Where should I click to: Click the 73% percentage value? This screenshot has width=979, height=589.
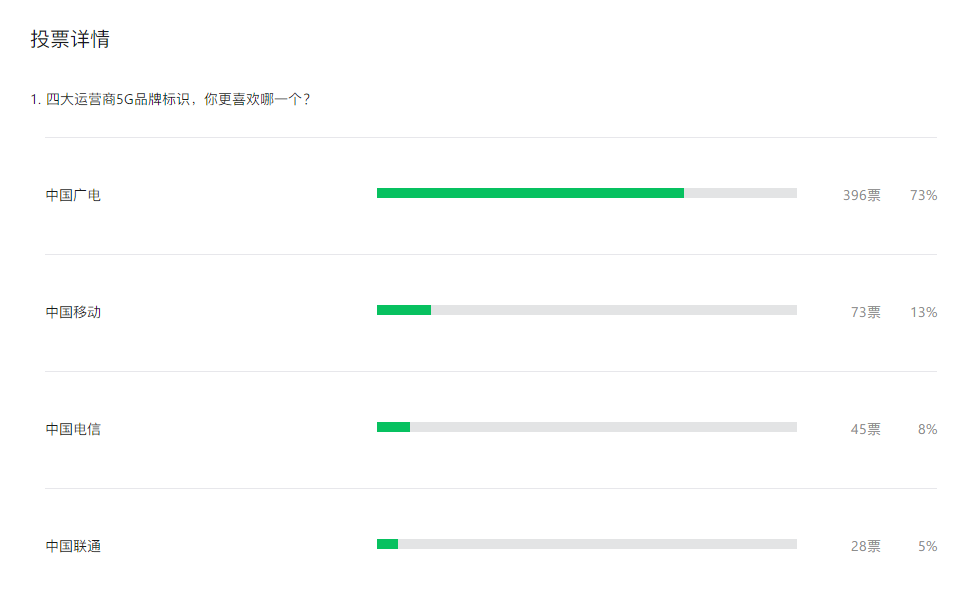click(x=923, y=196)
